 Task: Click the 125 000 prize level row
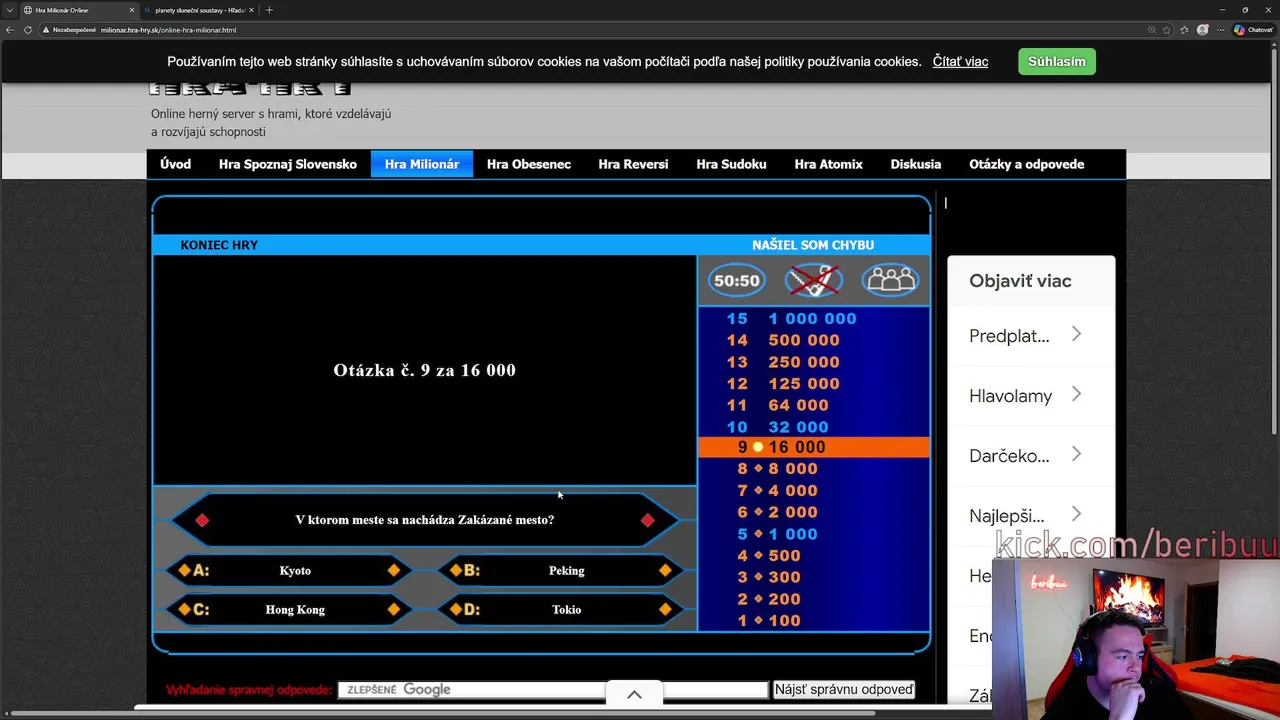tap(813, 383)
